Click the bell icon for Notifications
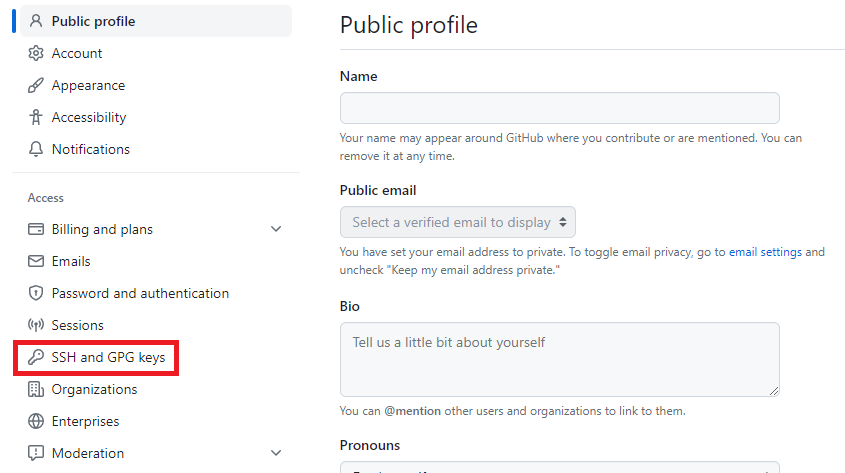 36,149
